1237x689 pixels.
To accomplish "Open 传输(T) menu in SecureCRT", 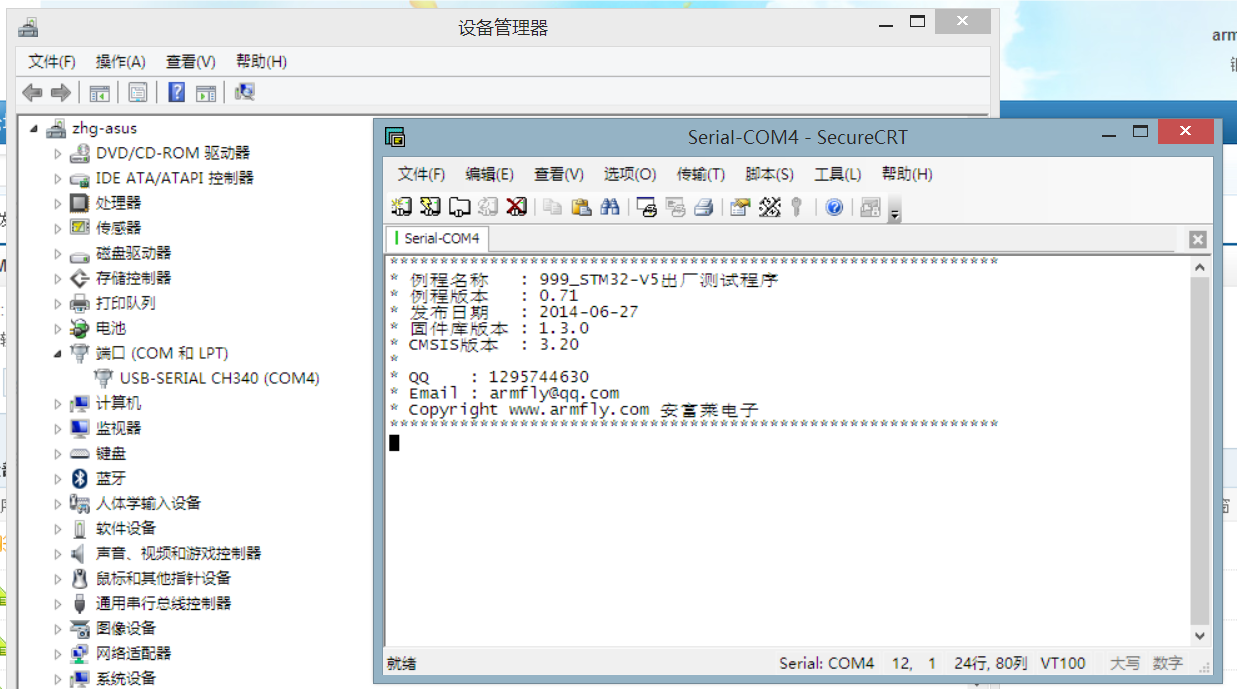I will coord(700,174).
